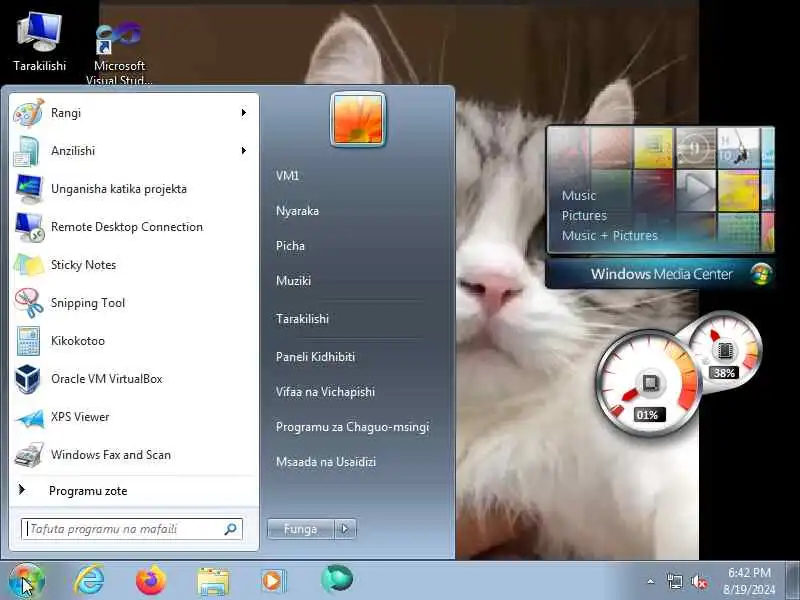Open Picha pictures library
This screenshot has width=800, height=600.
point(290,246)
